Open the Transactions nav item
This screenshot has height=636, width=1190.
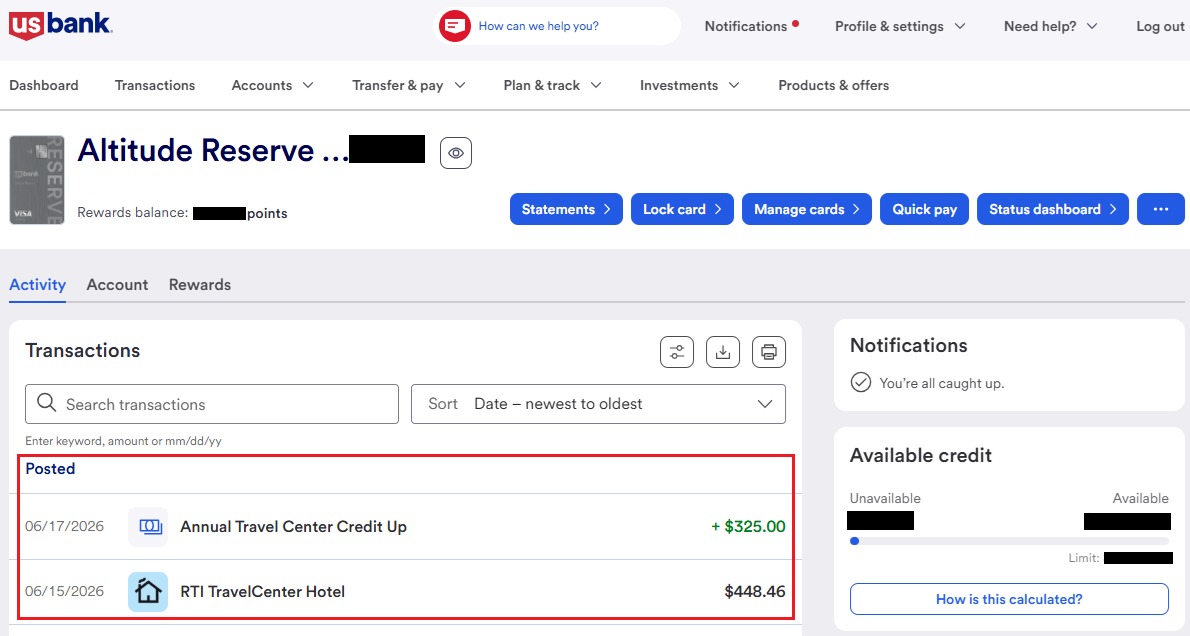point(155,85)
